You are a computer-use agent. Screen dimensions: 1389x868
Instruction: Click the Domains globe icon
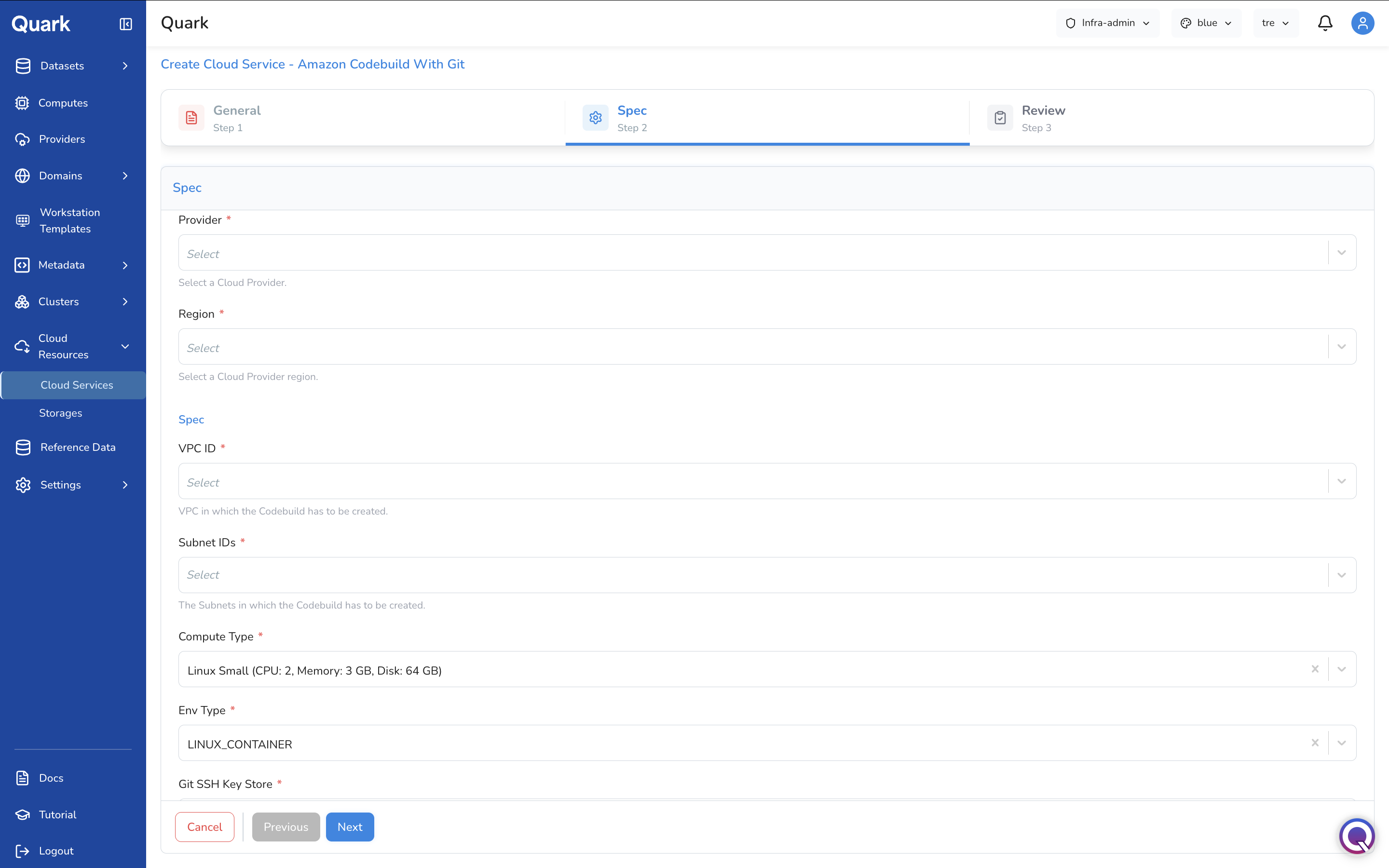pyautogui.click(x=22, y=176)
